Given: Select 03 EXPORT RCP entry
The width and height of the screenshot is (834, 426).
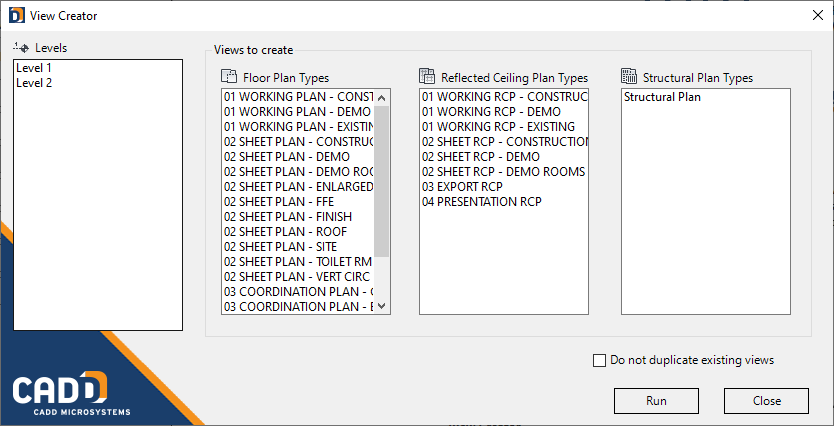Looking at the screenshot, I should (504, 187).
